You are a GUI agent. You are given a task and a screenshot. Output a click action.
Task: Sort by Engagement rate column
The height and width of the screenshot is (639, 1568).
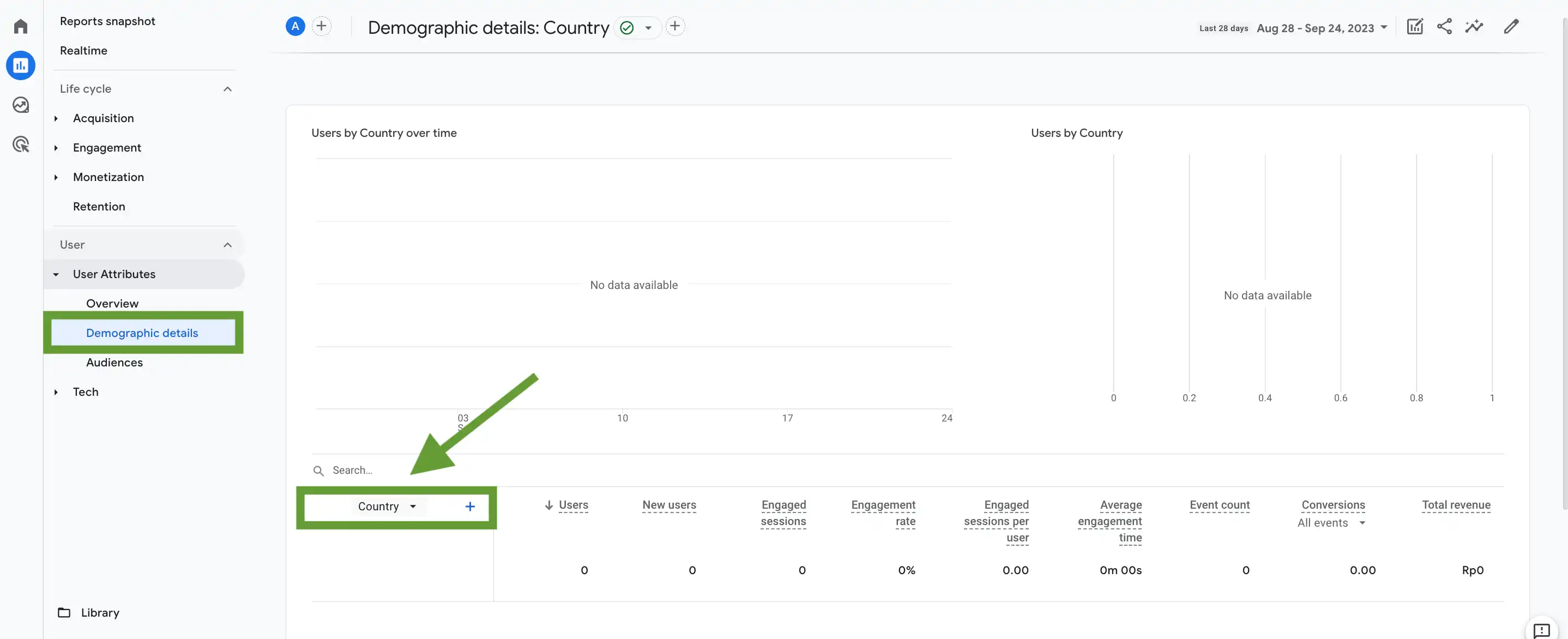(883, 513)
